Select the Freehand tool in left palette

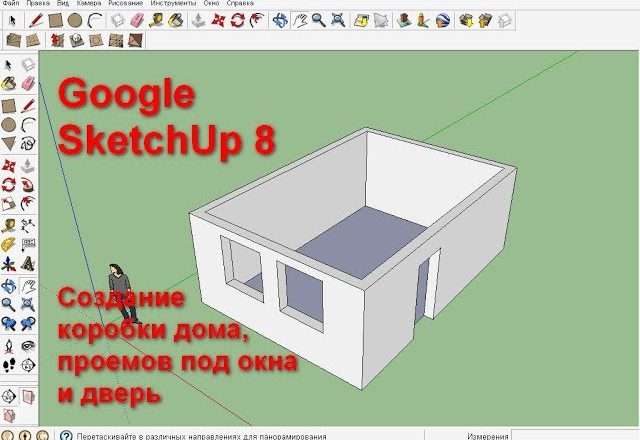[28, 144]
